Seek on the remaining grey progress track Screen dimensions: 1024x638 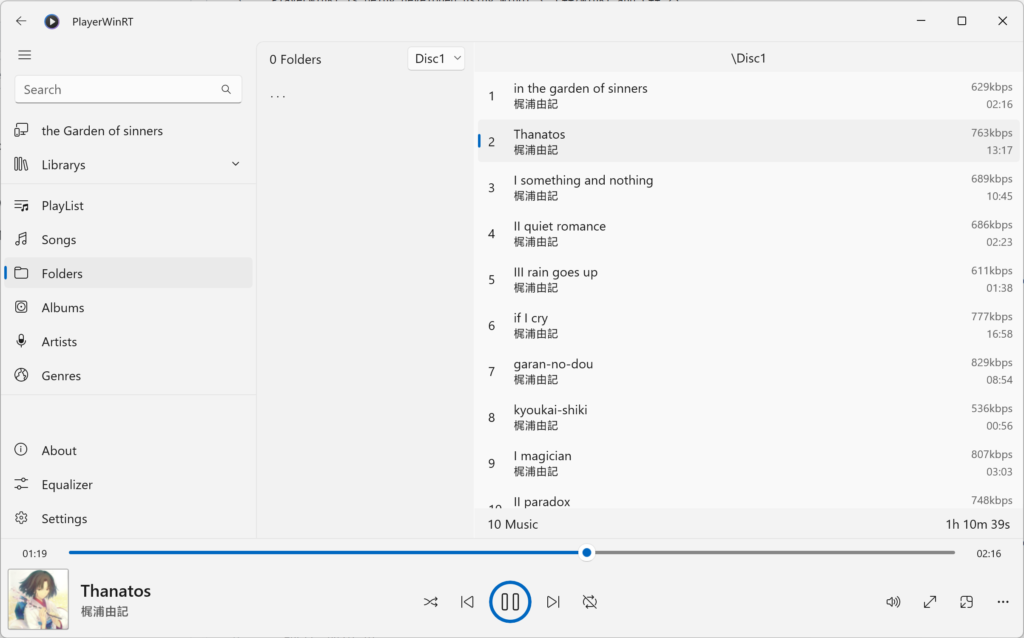(774, 552)
